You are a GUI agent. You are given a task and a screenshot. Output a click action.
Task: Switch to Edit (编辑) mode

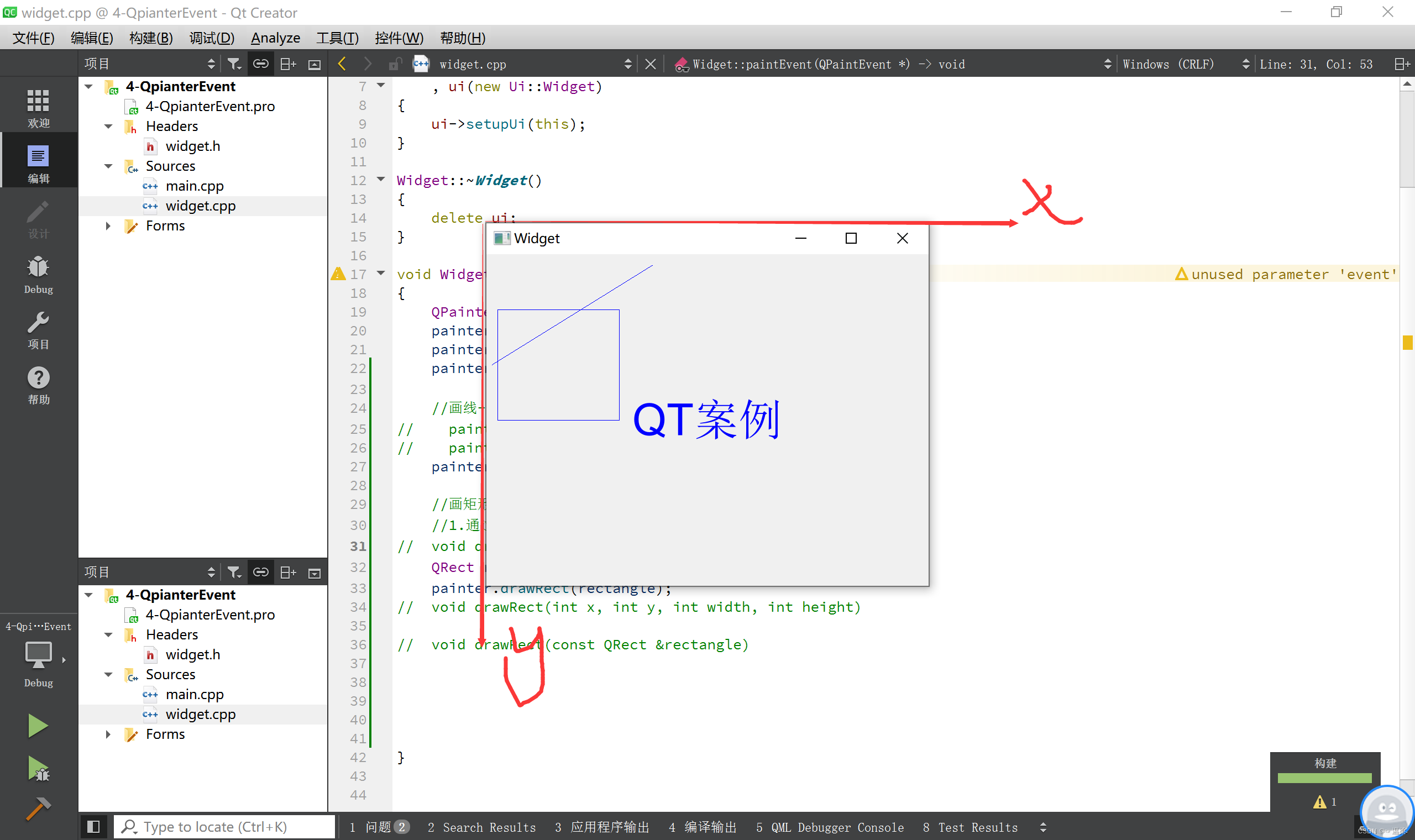click(39, 163)
